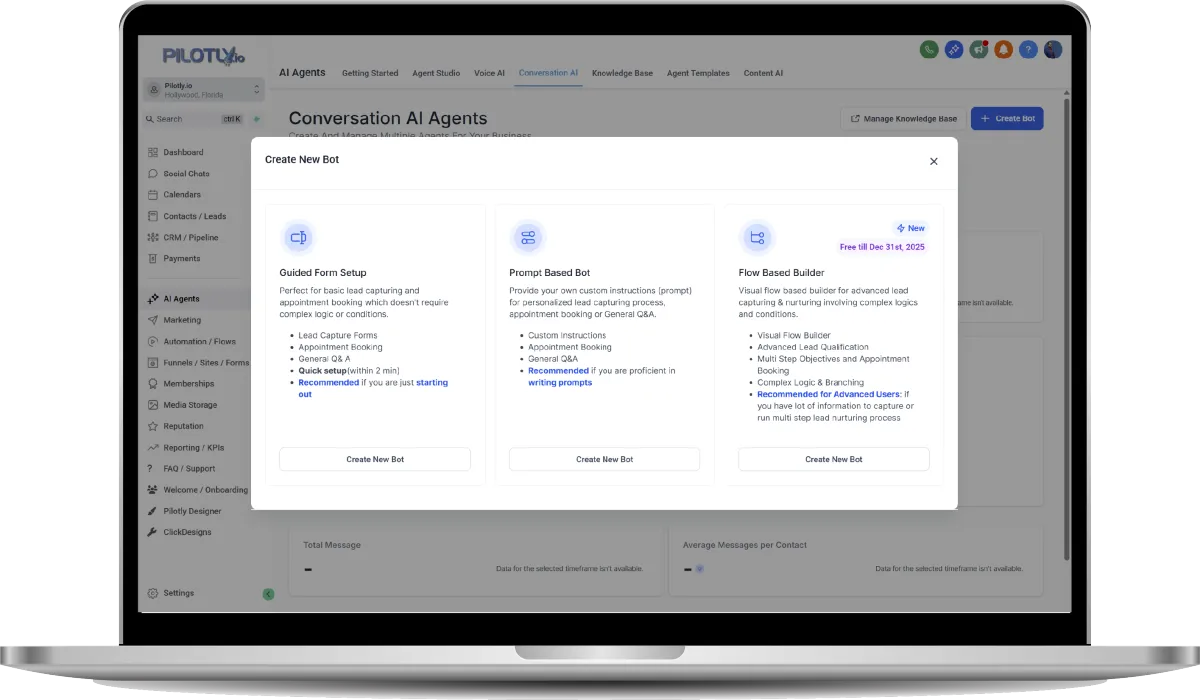Switch to the Content AI tab
Screen dimensions: 1200x700
(763, 73)
